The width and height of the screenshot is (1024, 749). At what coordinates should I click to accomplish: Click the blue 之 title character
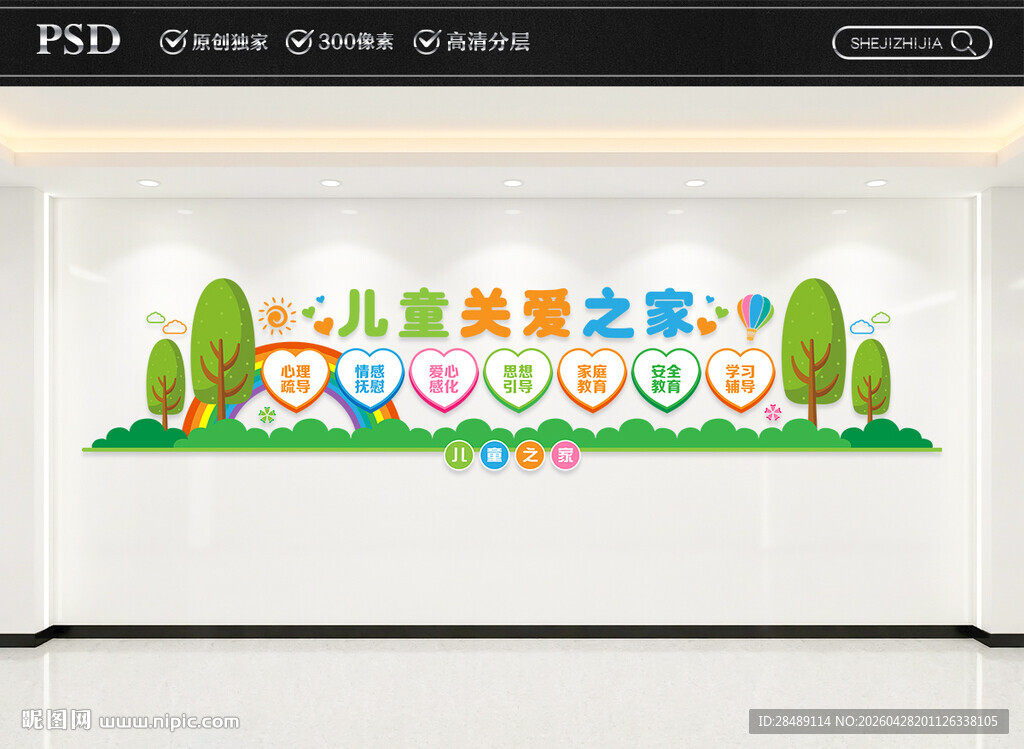tap(609, 313)
